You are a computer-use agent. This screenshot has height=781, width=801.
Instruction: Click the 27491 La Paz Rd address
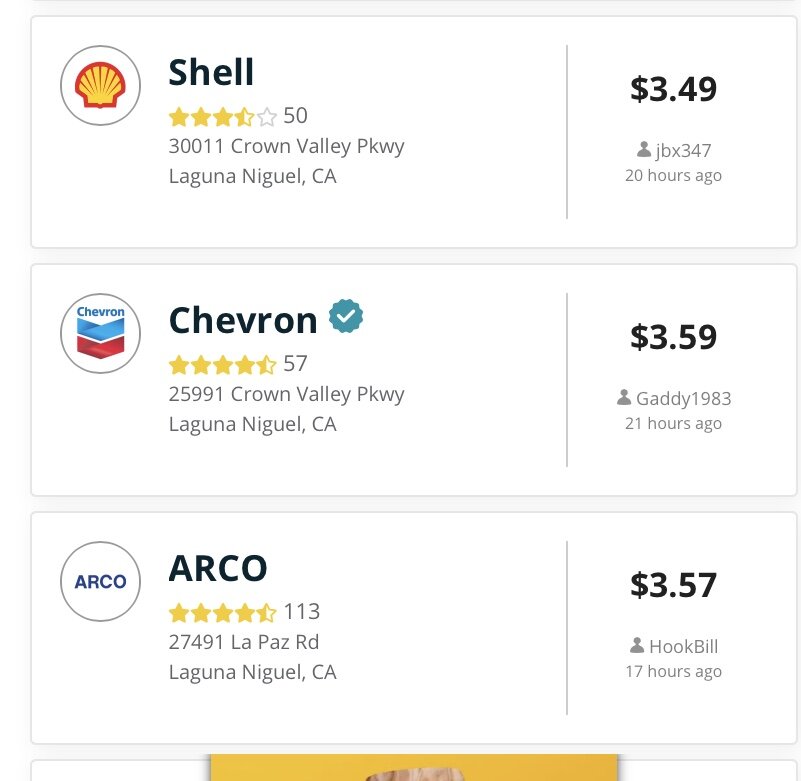(x=244, y=642)
